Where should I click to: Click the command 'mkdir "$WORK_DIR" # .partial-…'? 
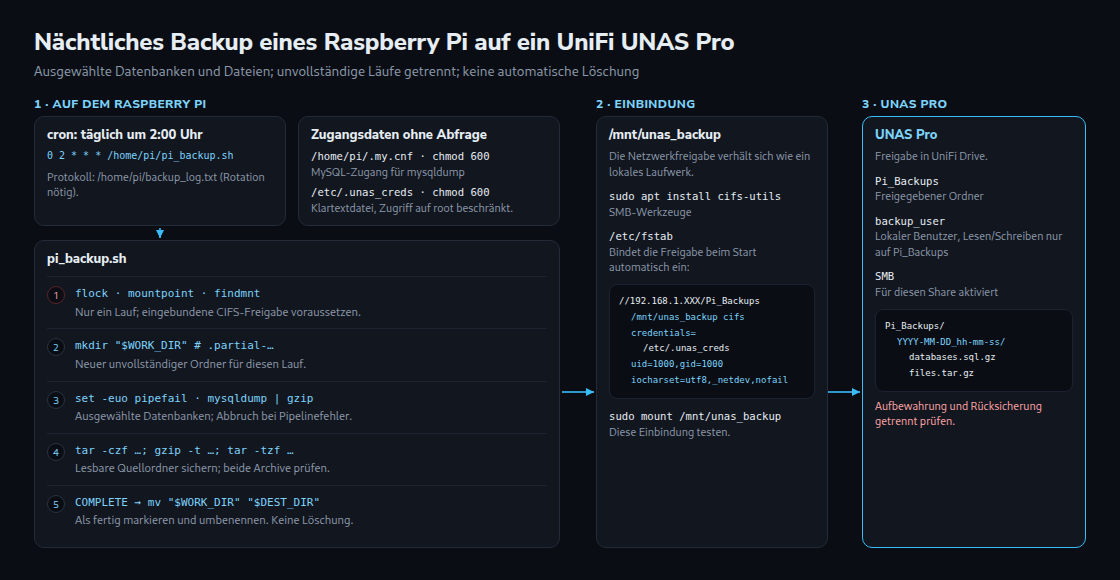(x=174, y=346)
